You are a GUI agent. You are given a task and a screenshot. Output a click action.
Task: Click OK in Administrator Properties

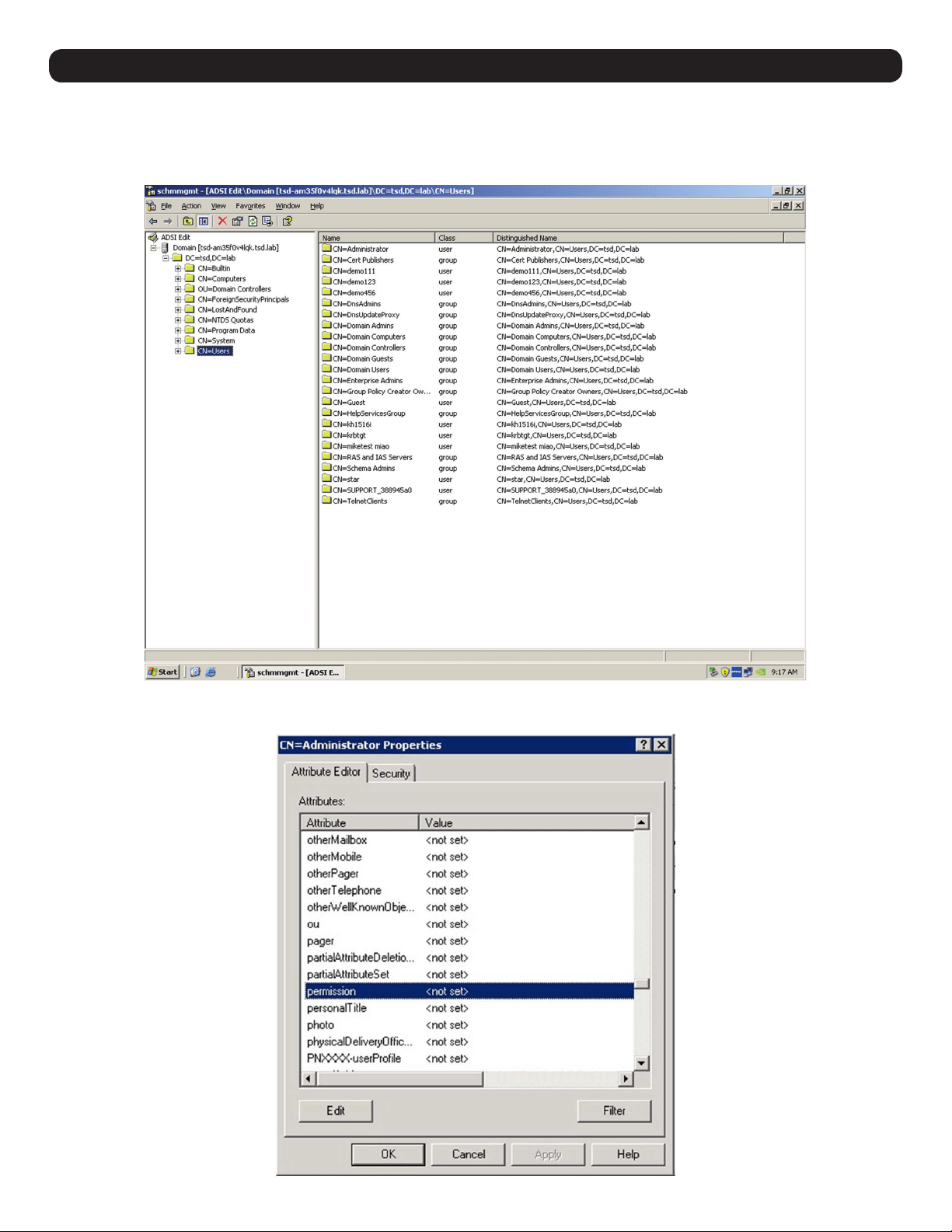[x=388, y=1154]
